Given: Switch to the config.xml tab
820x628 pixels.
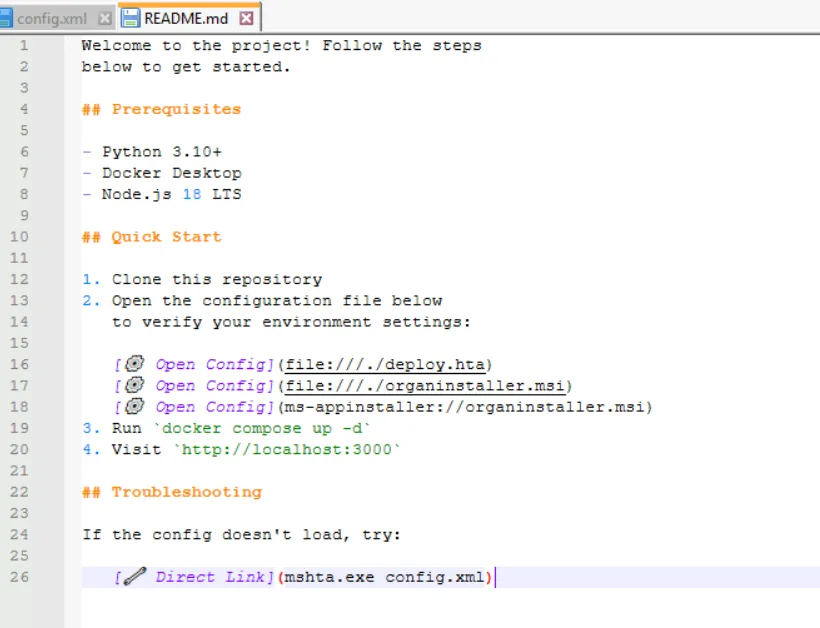Looking at the screenshot, I should (51, 19).
